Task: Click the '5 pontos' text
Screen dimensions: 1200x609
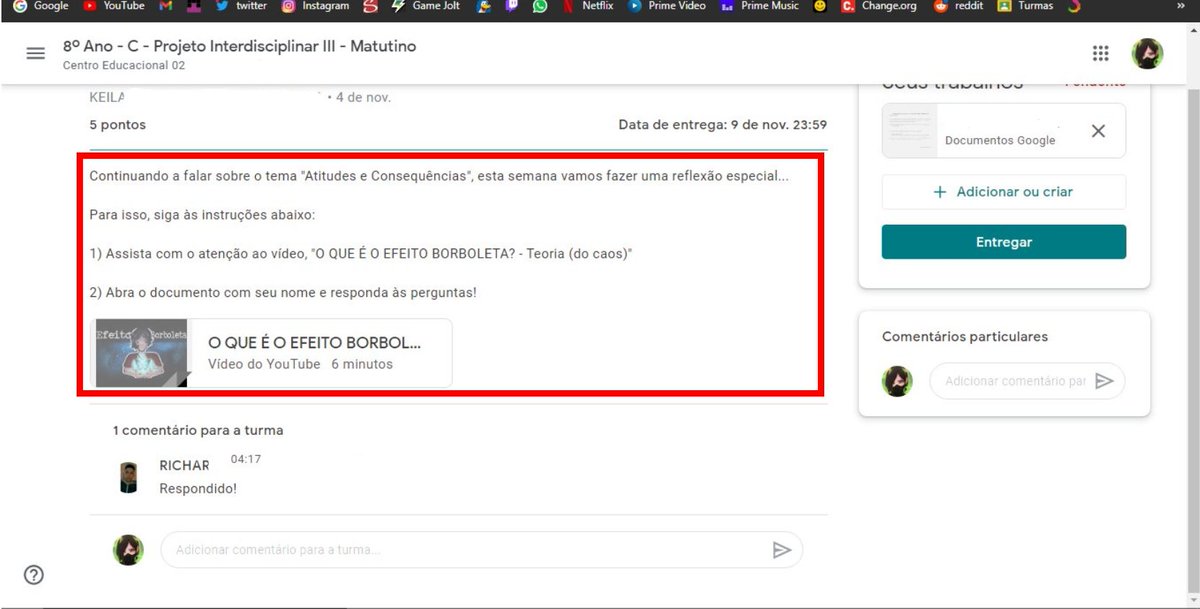Action: click(x=118, y=125)
